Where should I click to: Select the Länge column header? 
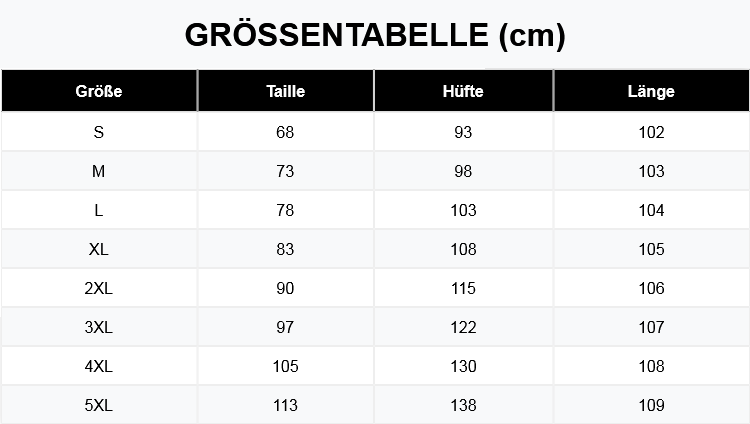pos(651,91)
